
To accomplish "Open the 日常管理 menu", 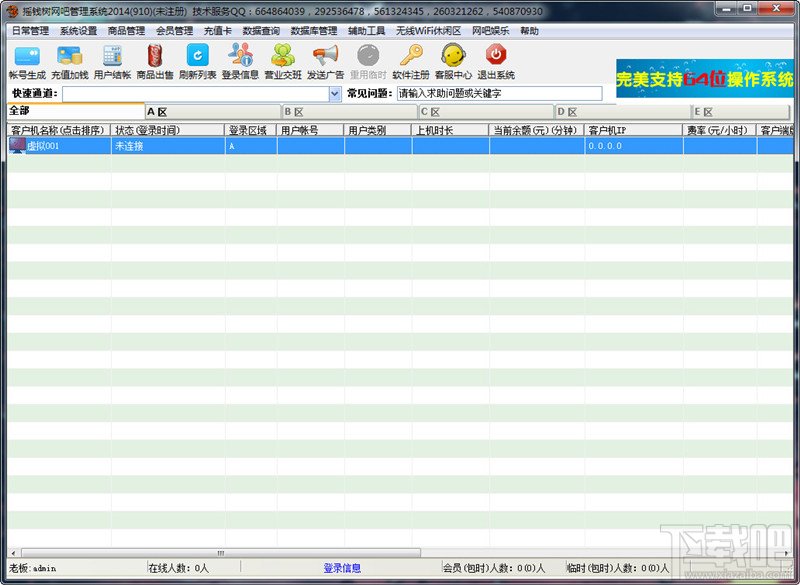I will point(31,31).
